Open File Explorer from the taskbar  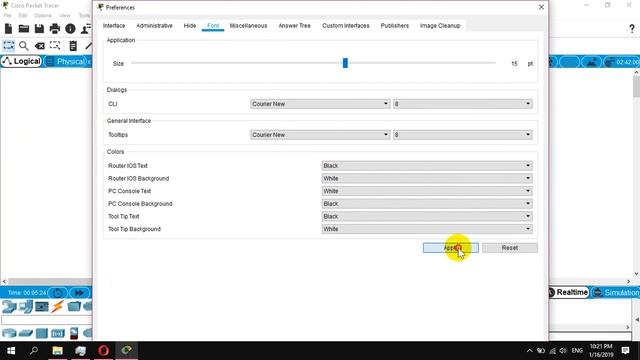click(57, 351)
